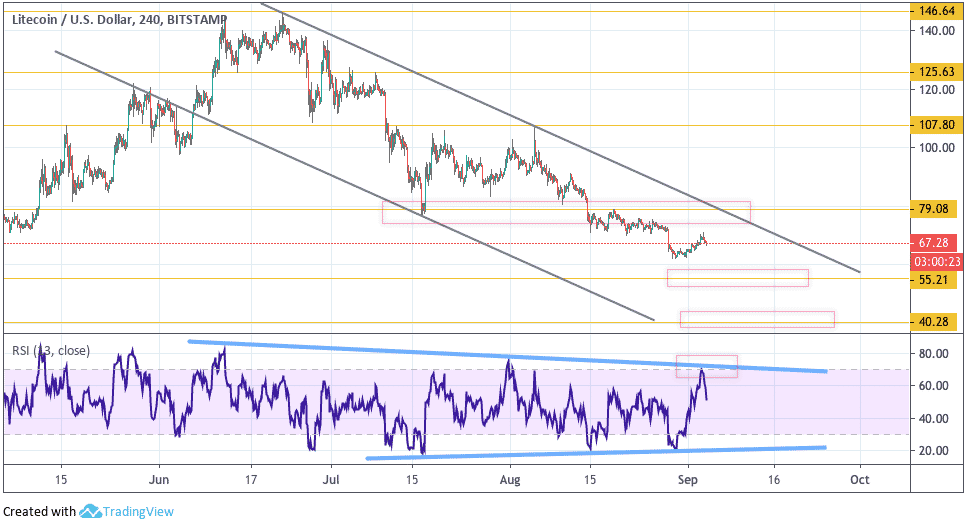The width and height of the screenshot is (966, 529).
Task: Click the Oct label on time axis
Action: point(859,480)
